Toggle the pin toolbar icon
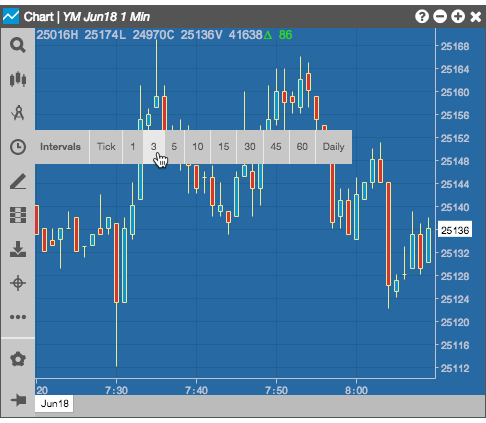 pos(18,399)
